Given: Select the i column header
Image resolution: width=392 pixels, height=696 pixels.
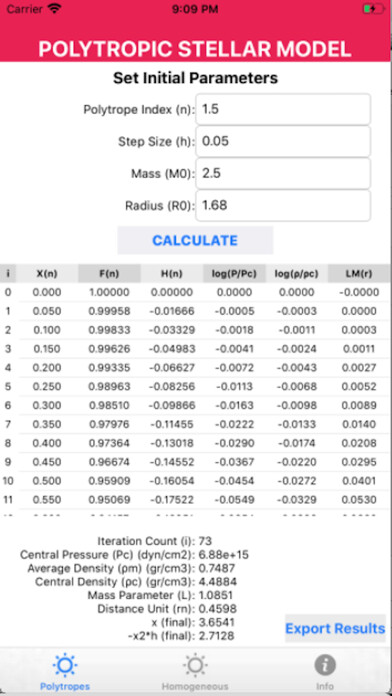Looking at the screenshot, I should coord(8,274).
